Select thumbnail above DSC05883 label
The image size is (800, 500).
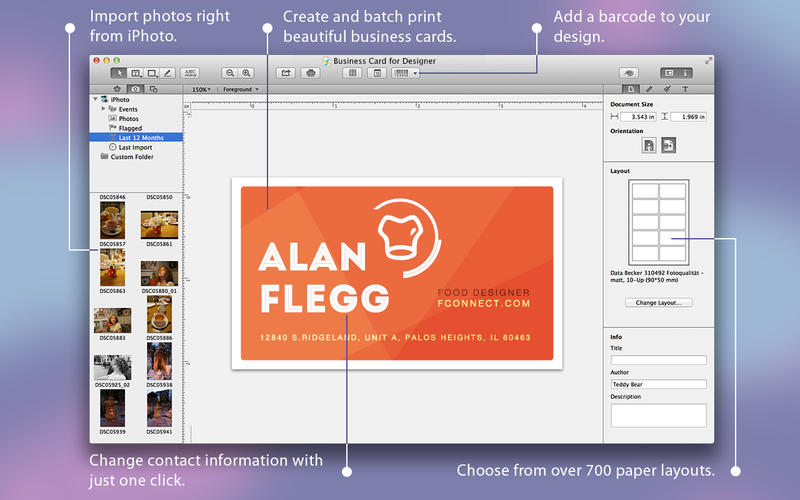pos(112,320)
